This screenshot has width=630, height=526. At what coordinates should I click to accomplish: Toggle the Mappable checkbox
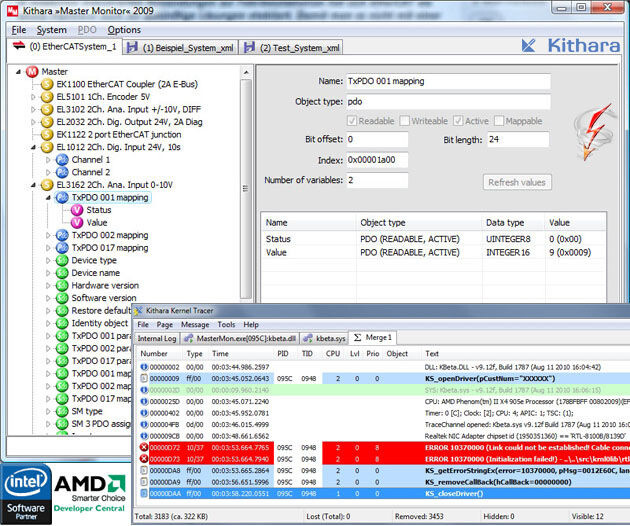coord(499,121)
